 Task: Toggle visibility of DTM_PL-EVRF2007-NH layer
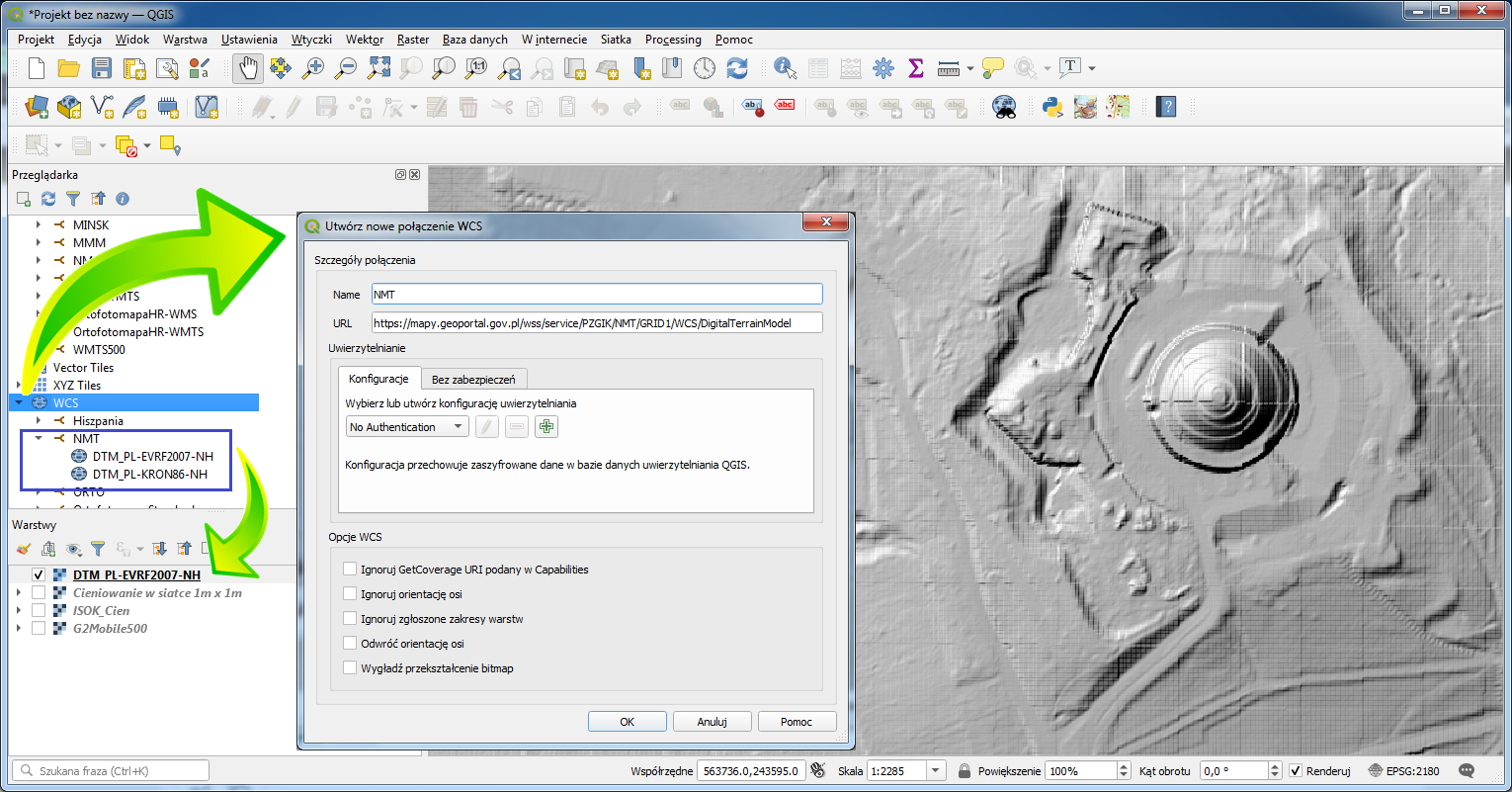tap(39, 574)
